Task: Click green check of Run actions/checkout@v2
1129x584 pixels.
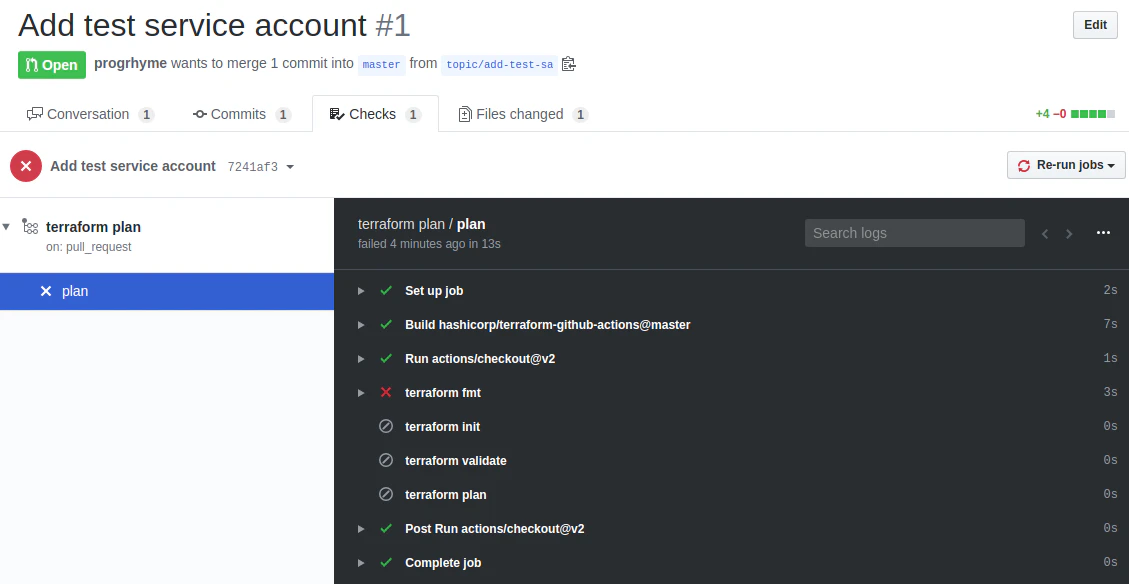Action: point(386,359)
